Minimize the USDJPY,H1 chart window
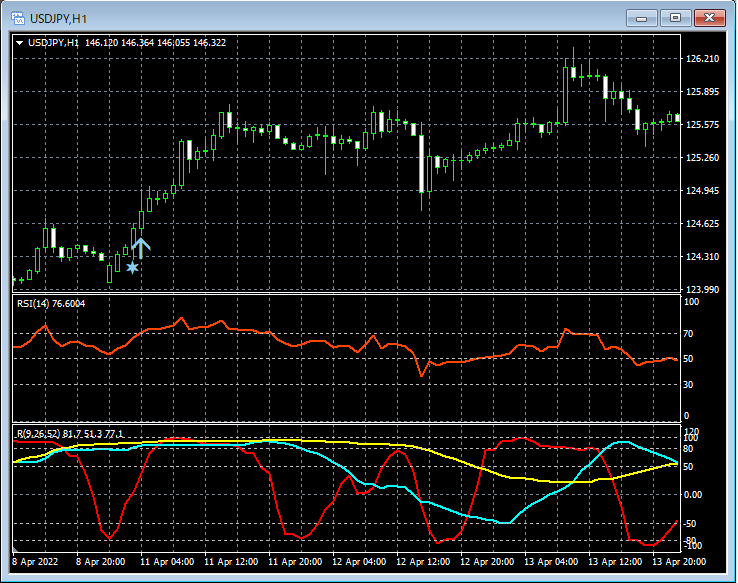 click(x=640, y=18)
